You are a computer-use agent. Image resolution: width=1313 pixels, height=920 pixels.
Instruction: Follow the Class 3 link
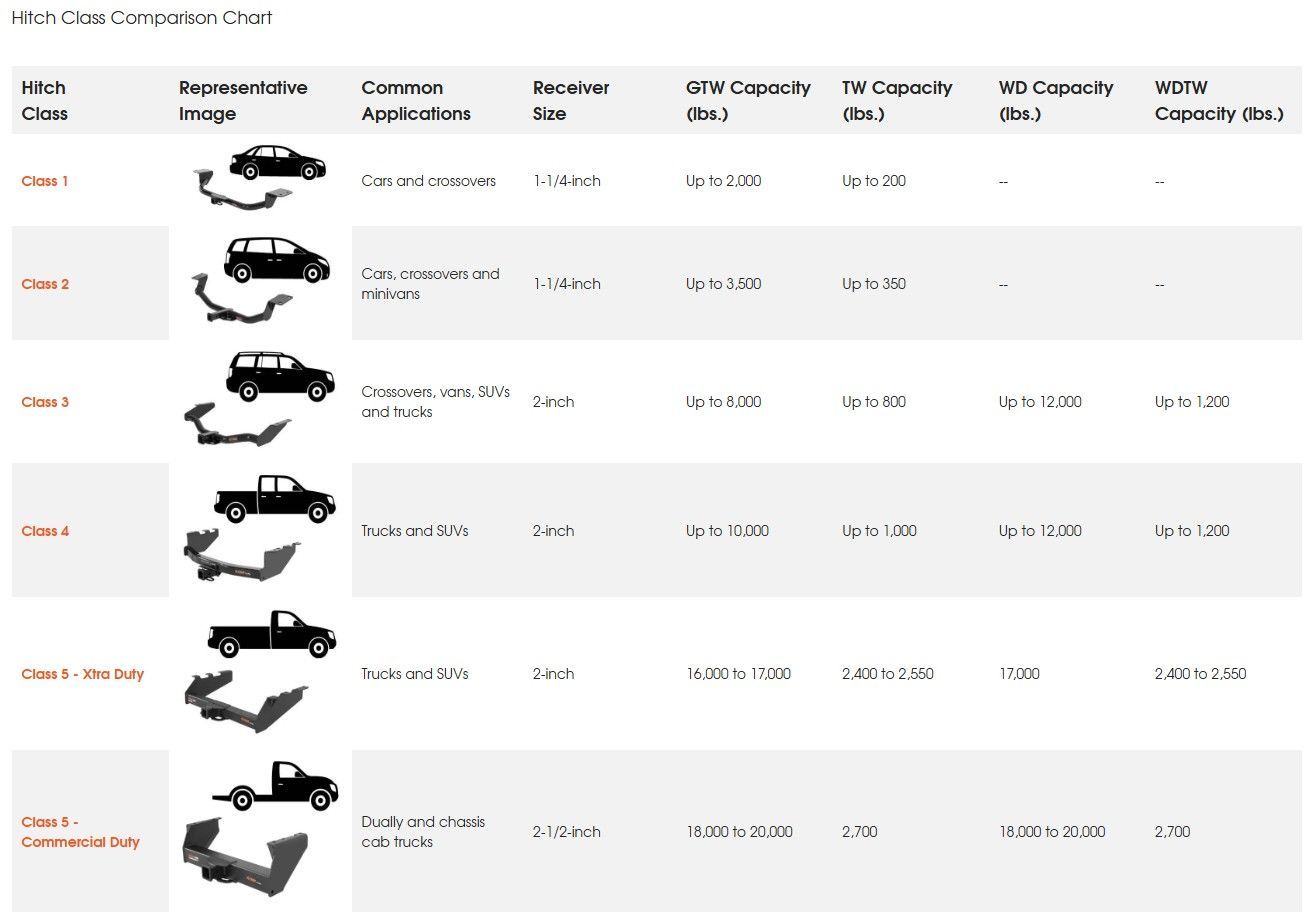pos(45,402)
